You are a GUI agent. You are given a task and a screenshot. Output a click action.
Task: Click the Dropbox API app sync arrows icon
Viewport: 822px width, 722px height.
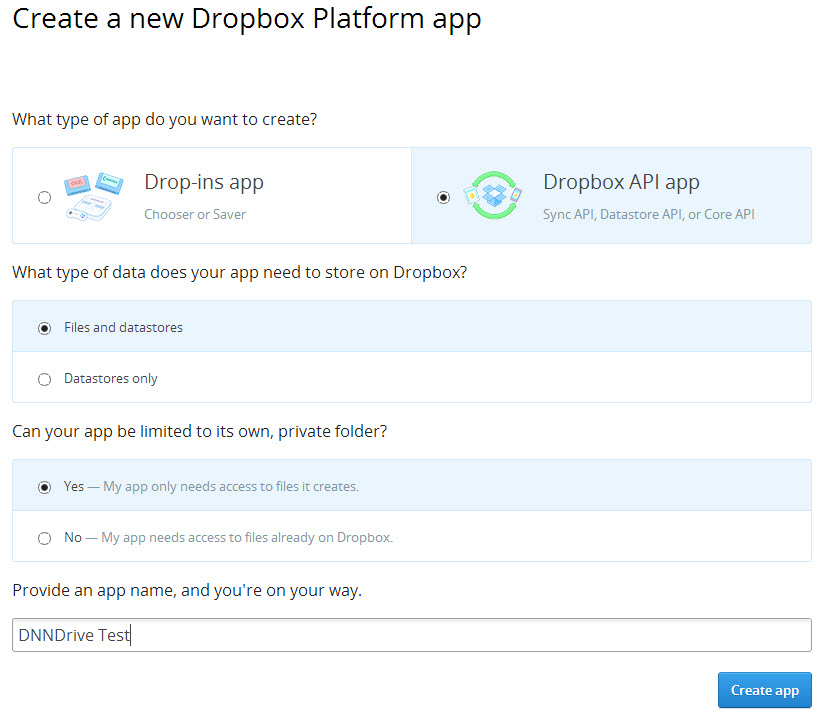[x=493, y=196]
